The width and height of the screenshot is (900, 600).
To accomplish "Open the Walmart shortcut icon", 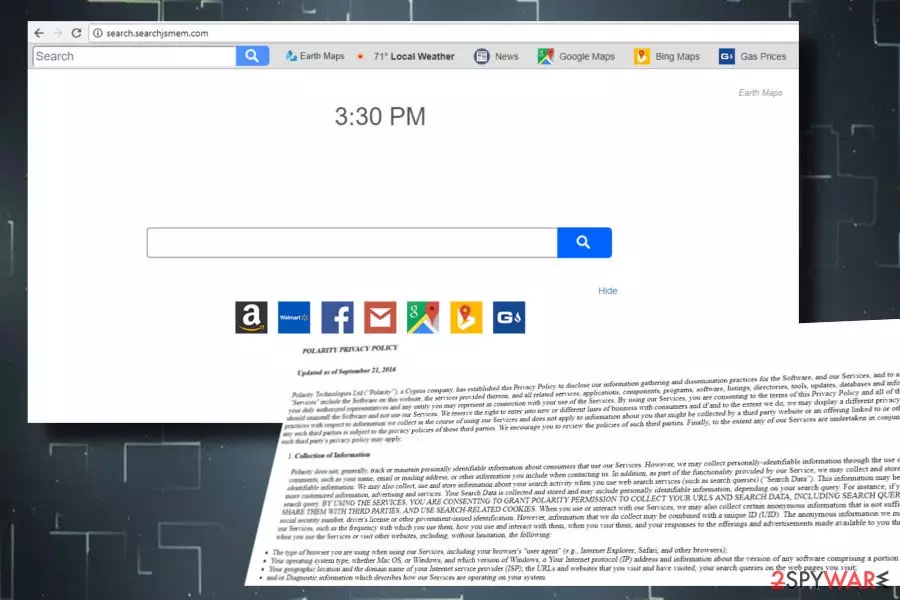I will tap(294, 317).
